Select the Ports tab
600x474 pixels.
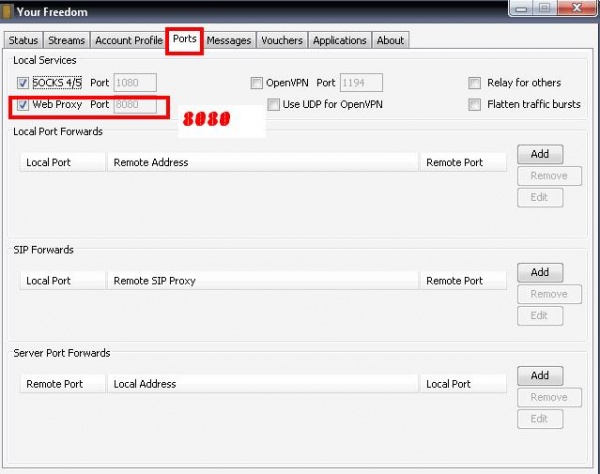point(185,39)
